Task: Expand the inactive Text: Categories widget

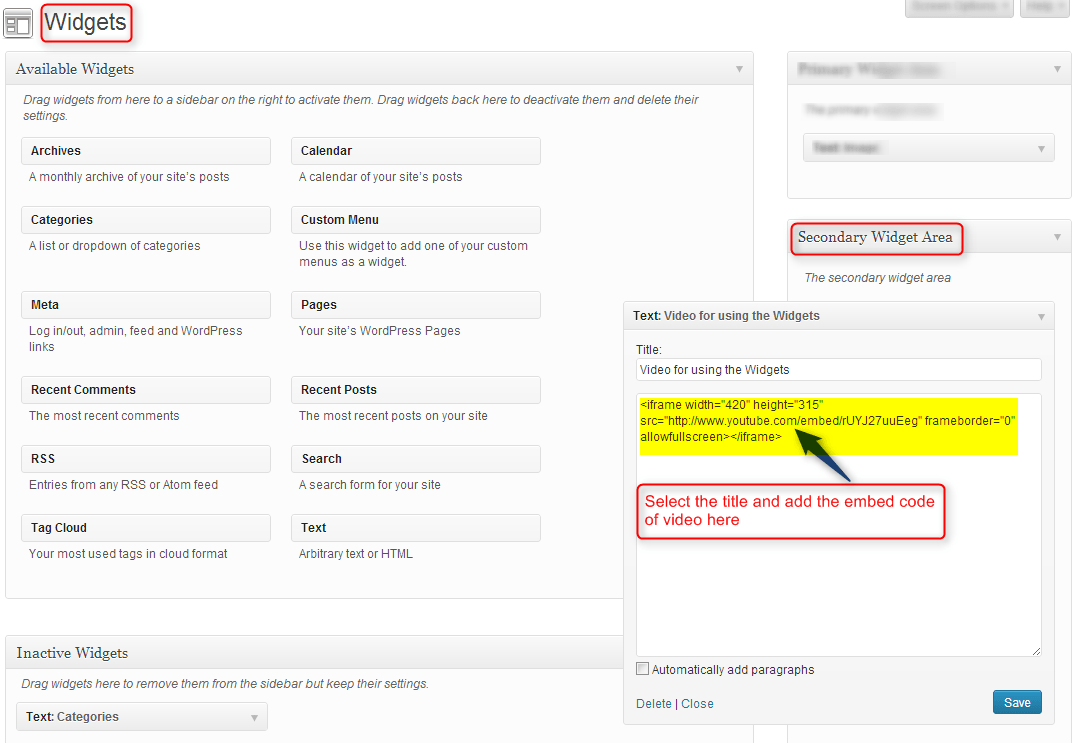Action: point(254,717)
